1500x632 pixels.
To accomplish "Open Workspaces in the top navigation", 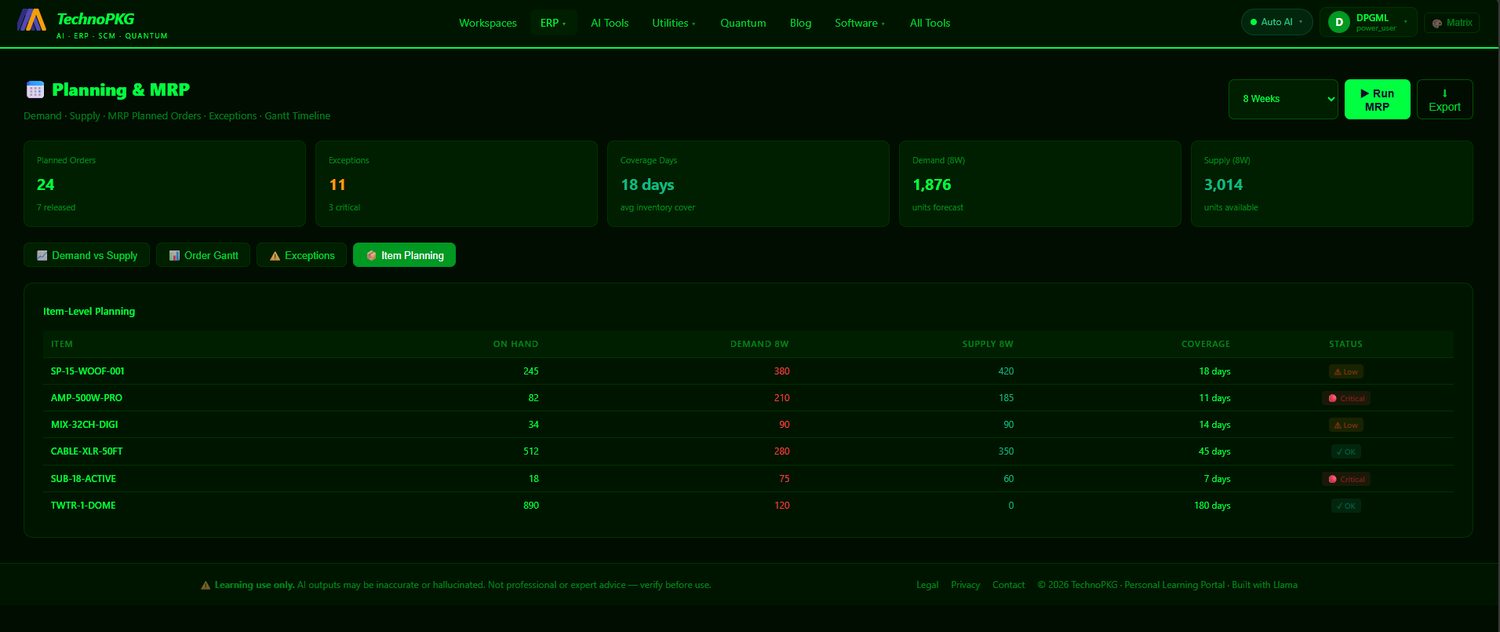I will tap(488, 23).
